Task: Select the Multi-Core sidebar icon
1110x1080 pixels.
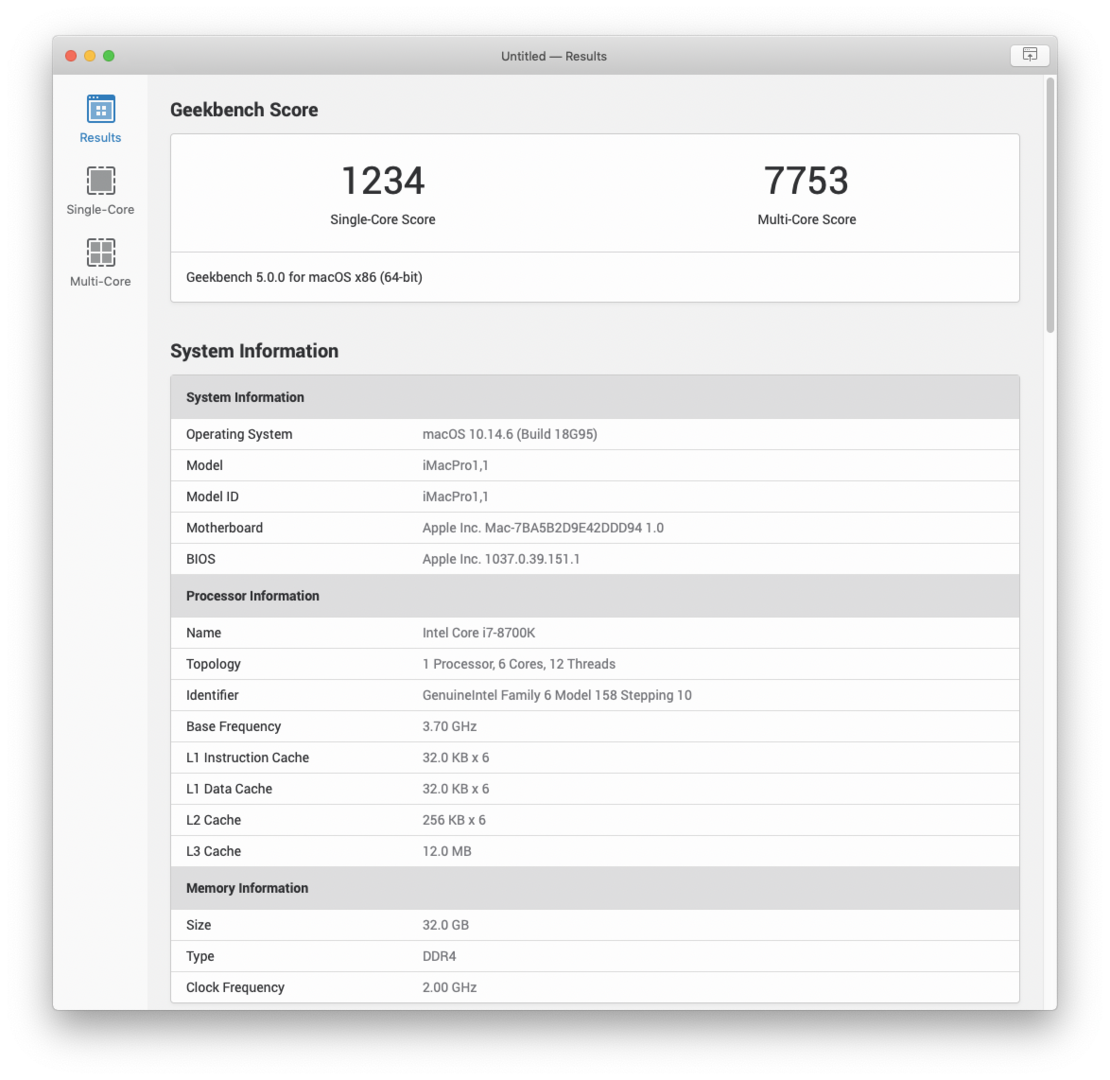Action: (x=101, y=253)
